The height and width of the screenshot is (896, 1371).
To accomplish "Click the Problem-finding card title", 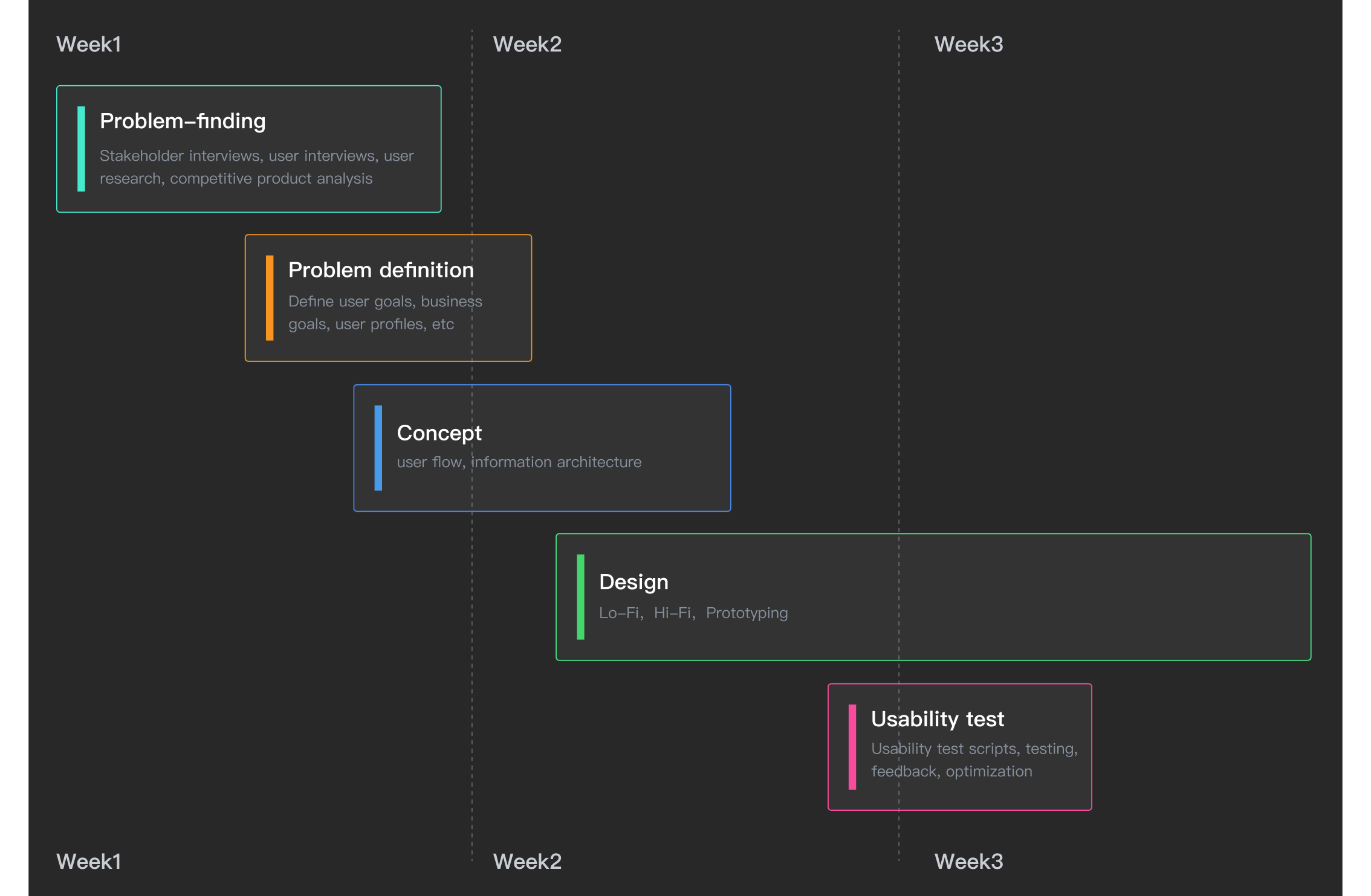I will click(183, 121).
